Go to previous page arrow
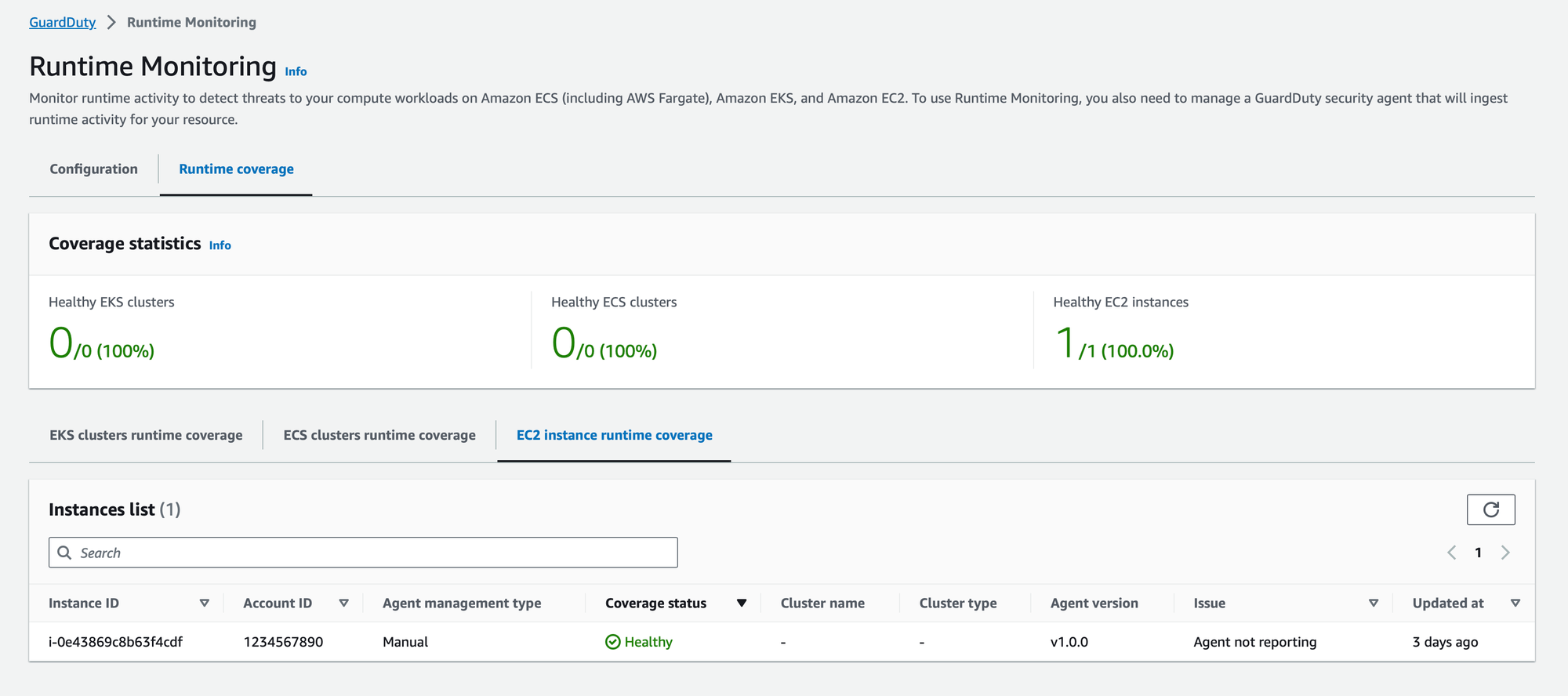Image resolution: width=1568 pixels, height=696 pixels. click(x=1451, y=553)
